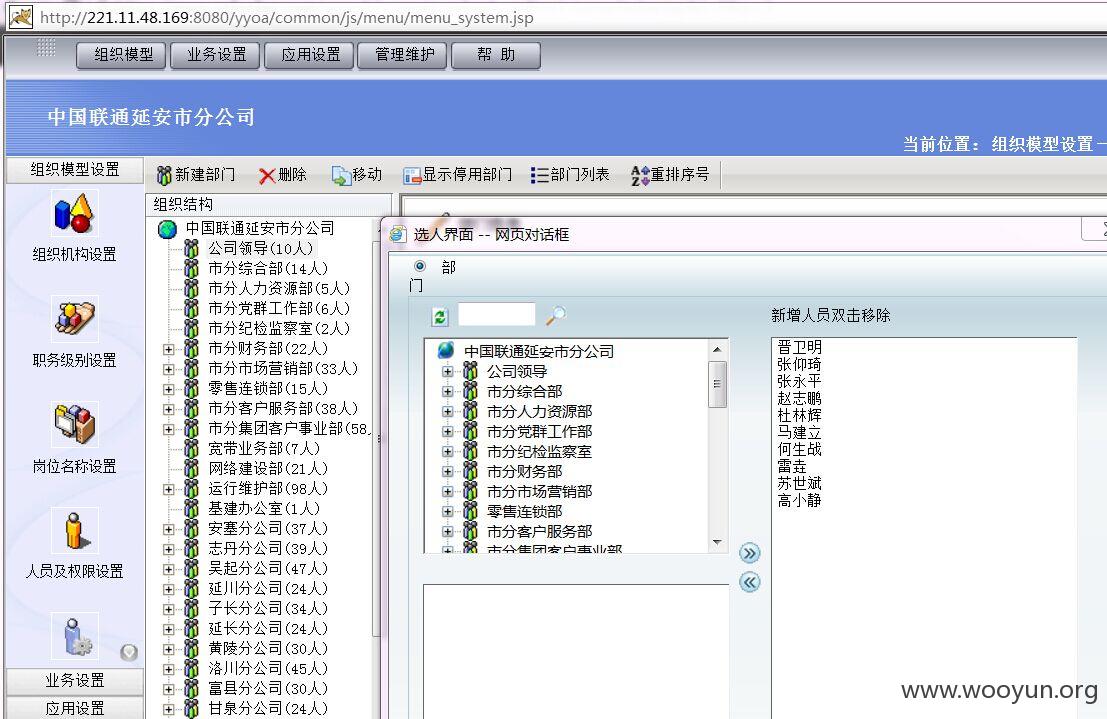The width and height of the screenshot is (1107, 719).
Task: Switch to 业务设置 sidebar tab
Action: (x=75, y=681)
